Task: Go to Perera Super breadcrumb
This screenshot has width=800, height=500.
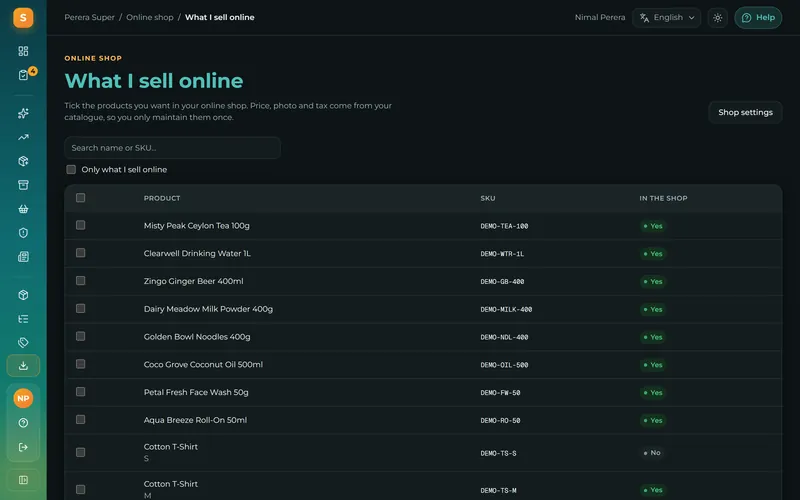Action: (89, 17)
